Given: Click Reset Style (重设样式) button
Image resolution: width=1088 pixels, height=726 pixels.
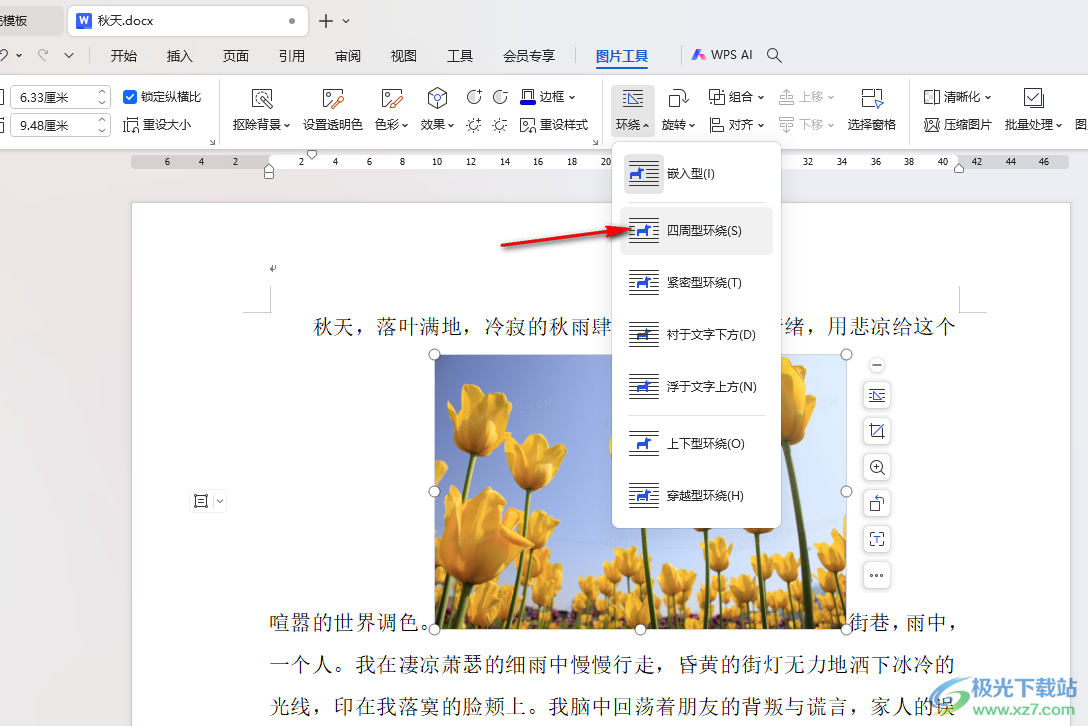Looking at the screenshot, I should 554,125.
